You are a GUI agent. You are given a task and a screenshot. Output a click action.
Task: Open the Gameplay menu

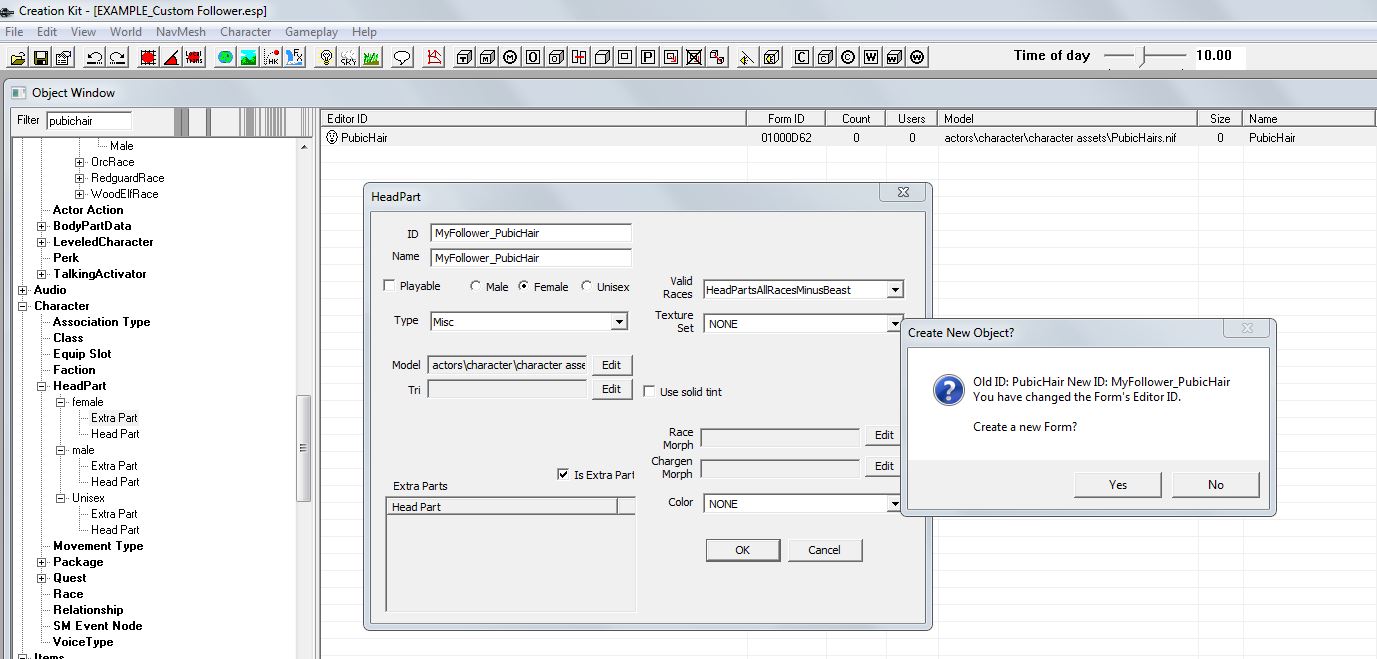coord(311,32)
